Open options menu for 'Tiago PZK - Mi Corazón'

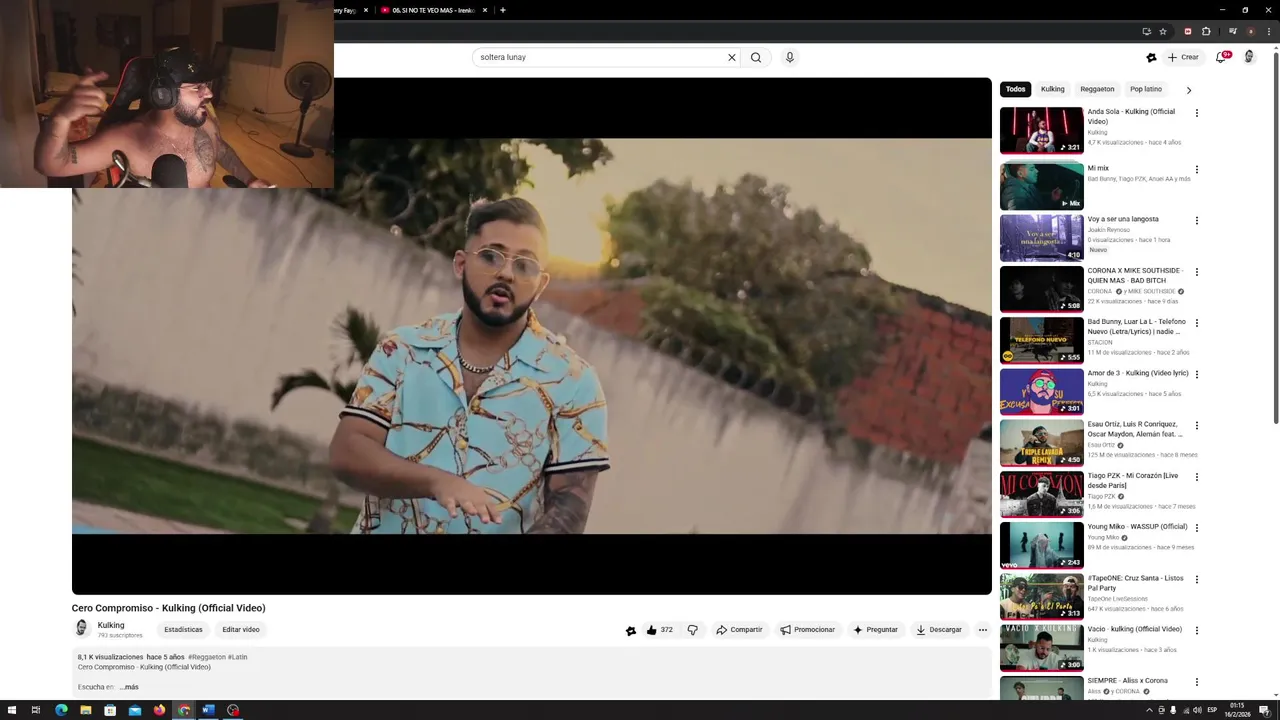pyautogui.click(x=1196, y=477)
